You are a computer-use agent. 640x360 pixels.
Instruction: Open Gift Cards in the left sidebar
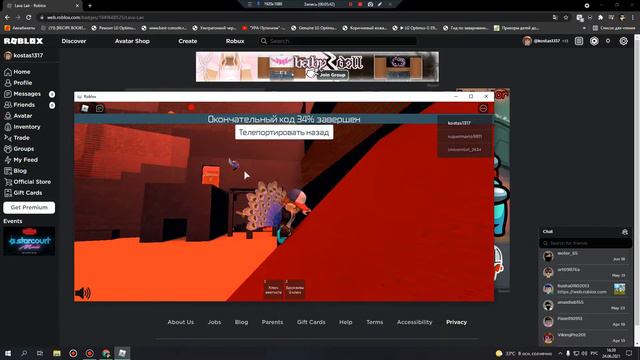coord(23,193)
